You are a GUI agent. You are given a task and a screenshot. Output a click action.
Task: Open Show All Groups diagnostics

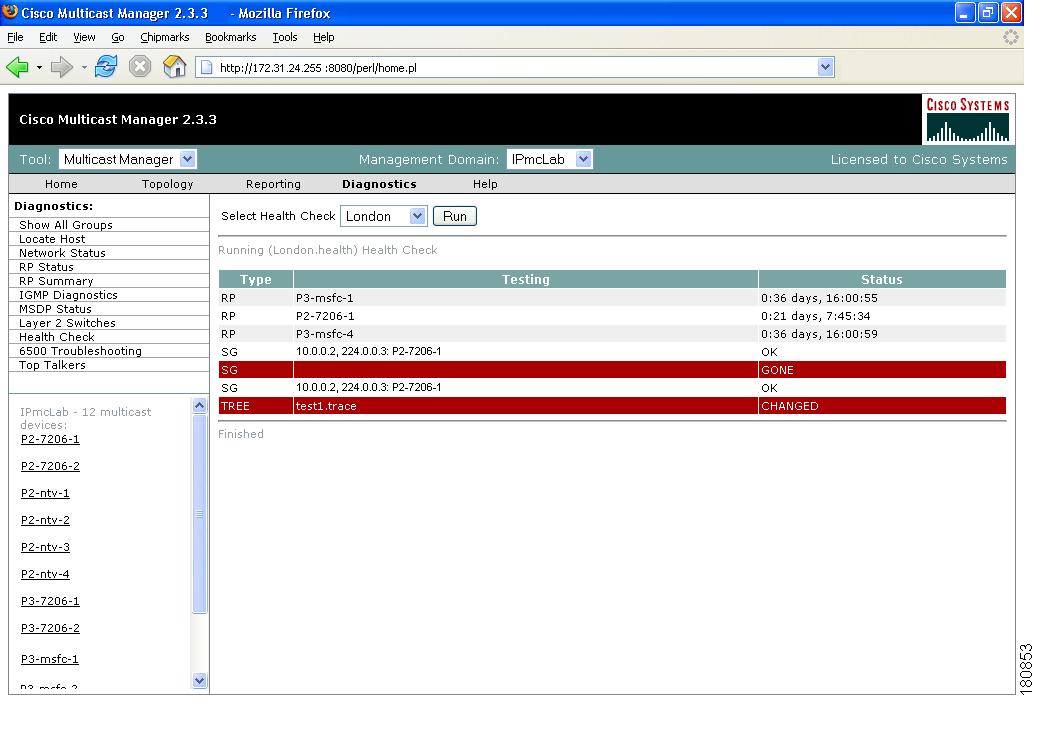click(66, 225)
